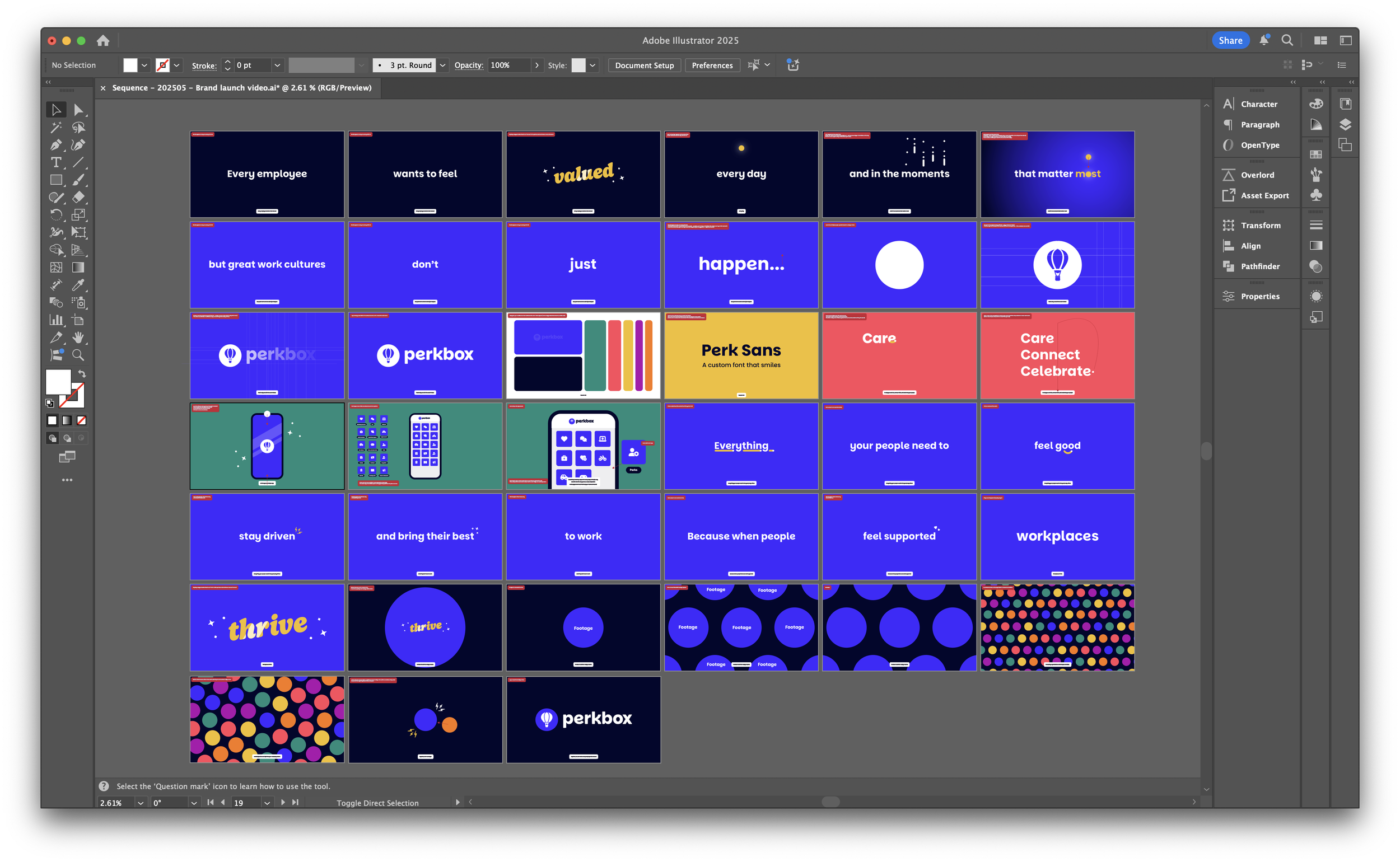This screenshot has width=1400, height=862.
Task: Open the zoom level dropdown
Action: [141, 803]
